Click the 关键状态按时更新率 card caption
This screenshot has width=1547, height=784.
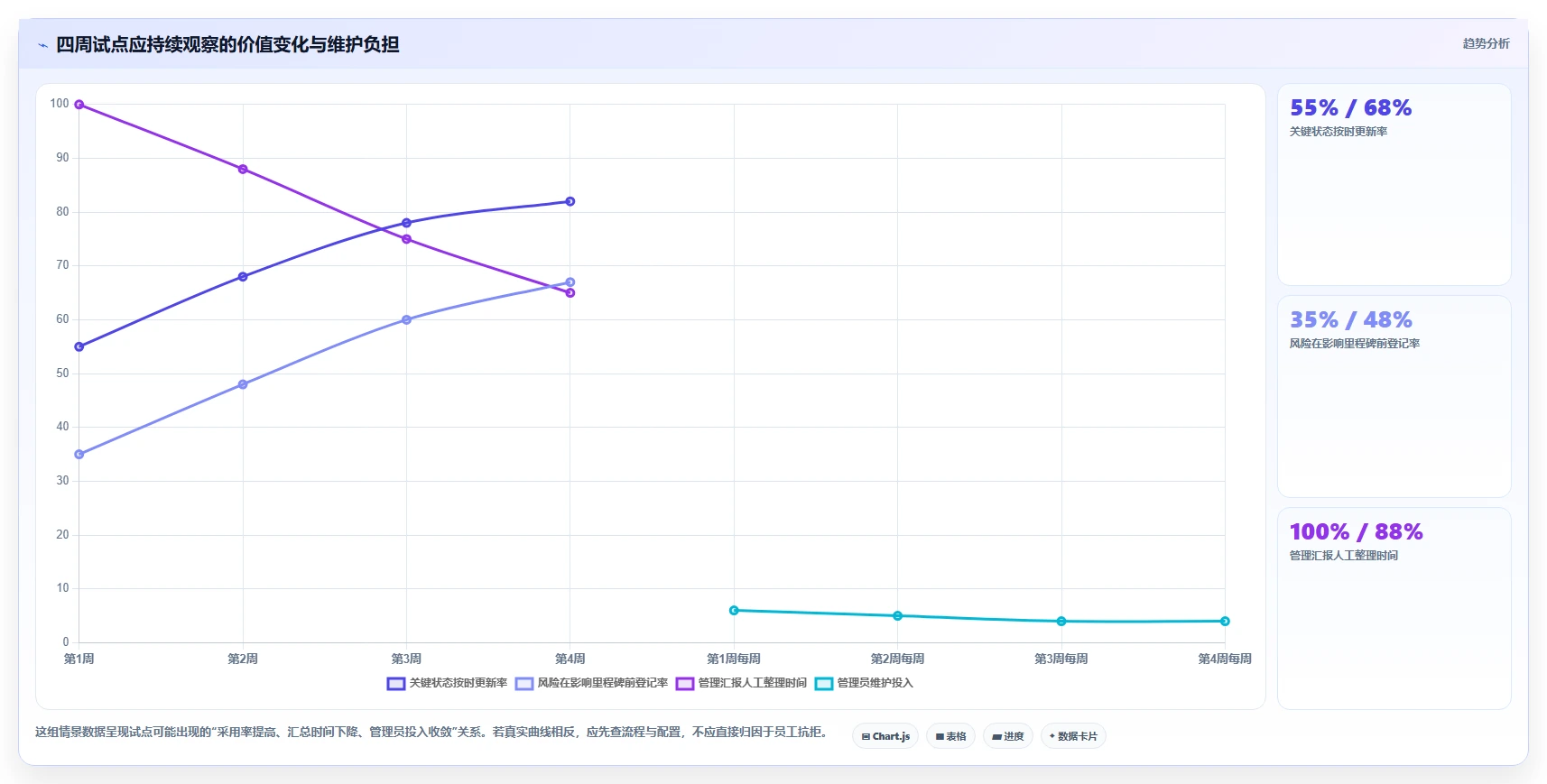pyautogui.click(x=1339, y=132)
